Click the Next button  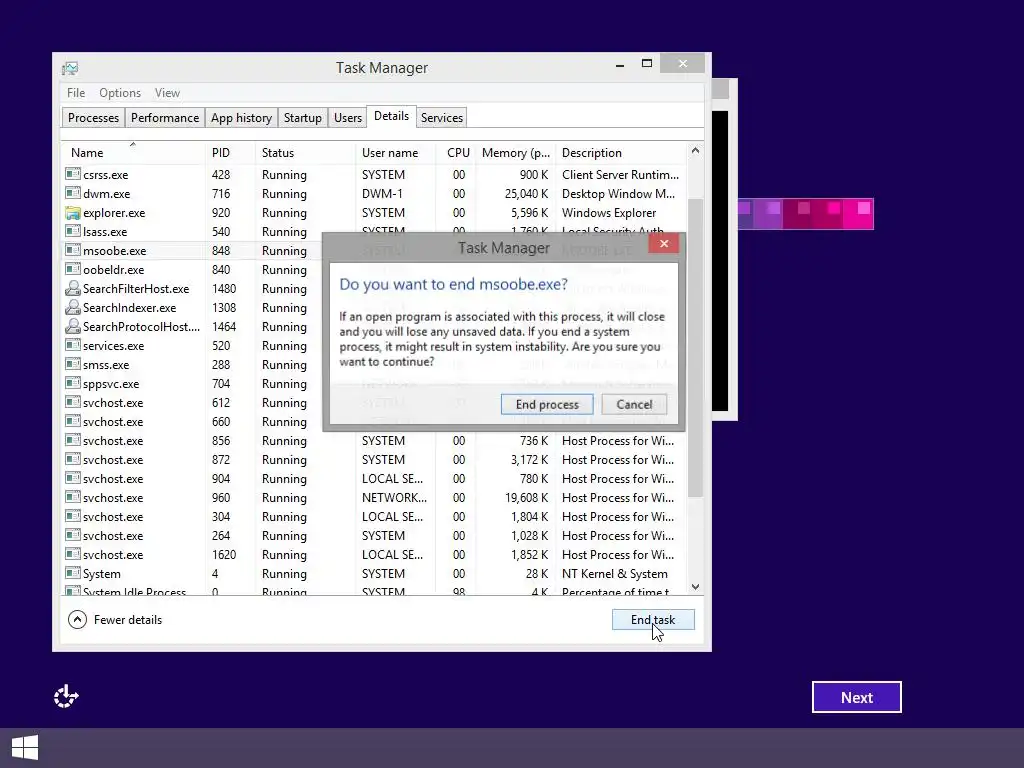pyautogui.click(x=857, y=697)
